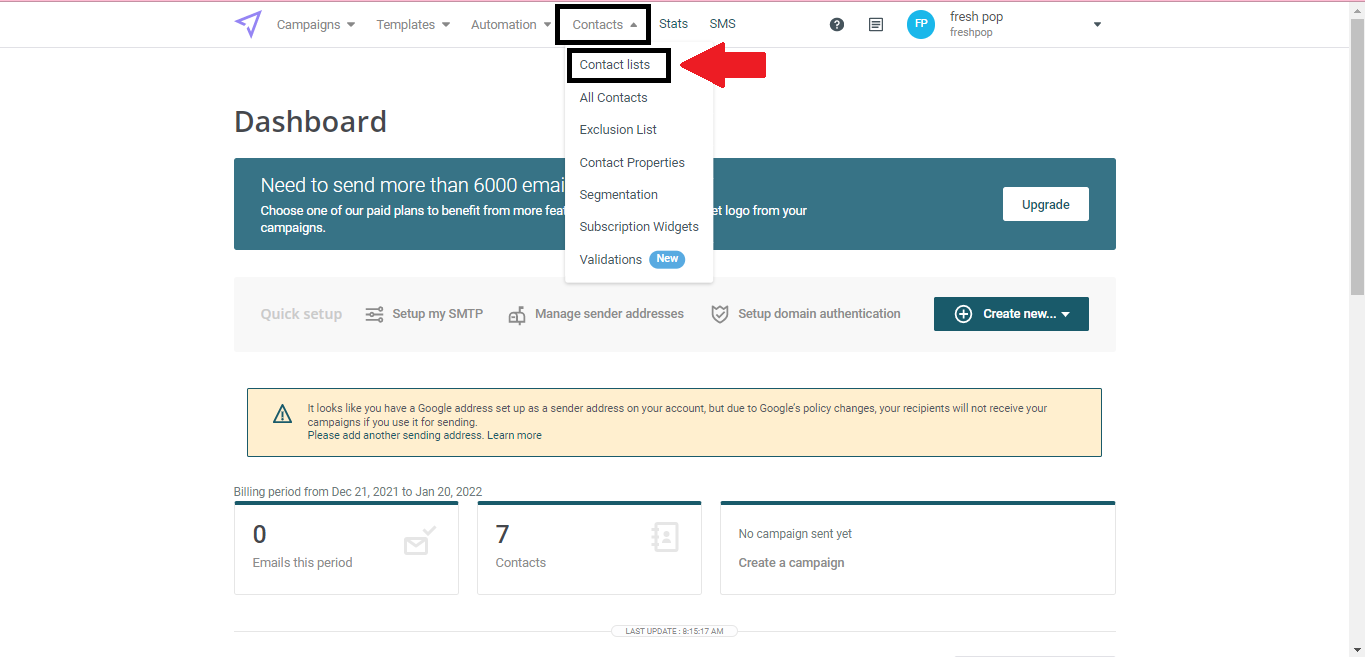The height and width of the screenshot is (657, 1365).
Task: Click the Quick setup label
Action: pos(301,314)
